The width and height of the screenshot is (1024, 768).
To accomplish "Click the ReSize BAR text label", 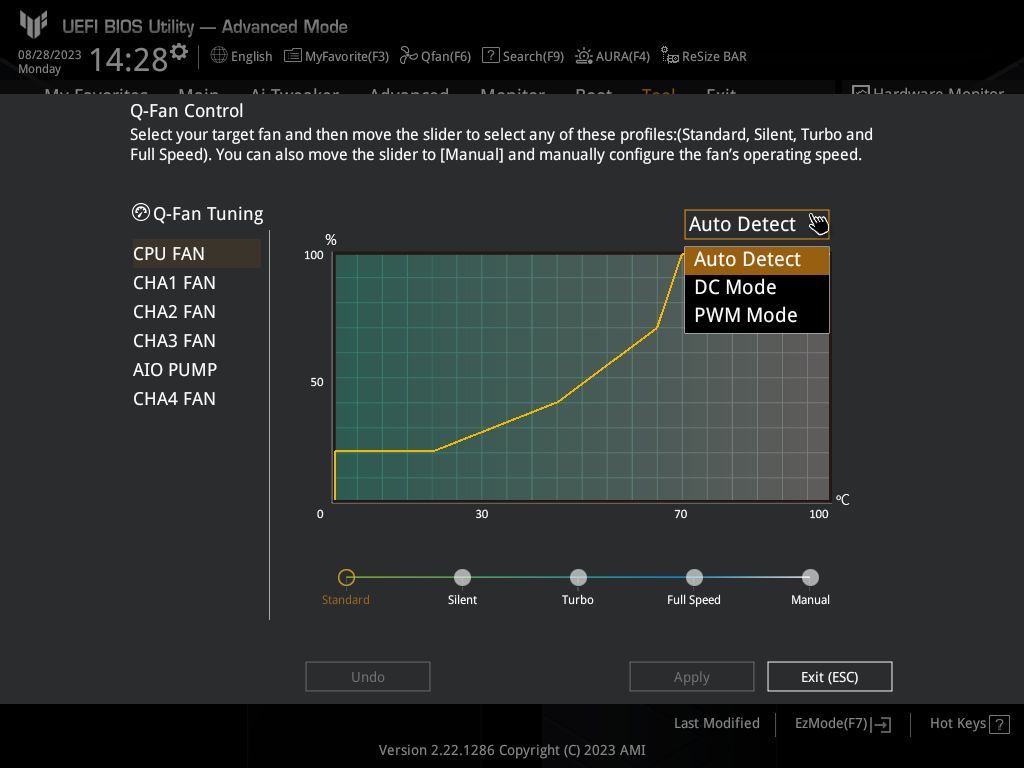I will tap(714, 56).
